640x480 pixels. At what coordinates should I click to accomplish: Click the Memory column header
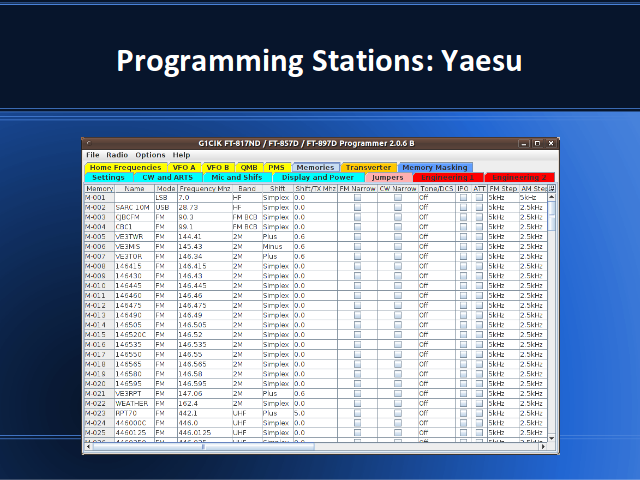[100, 189]
